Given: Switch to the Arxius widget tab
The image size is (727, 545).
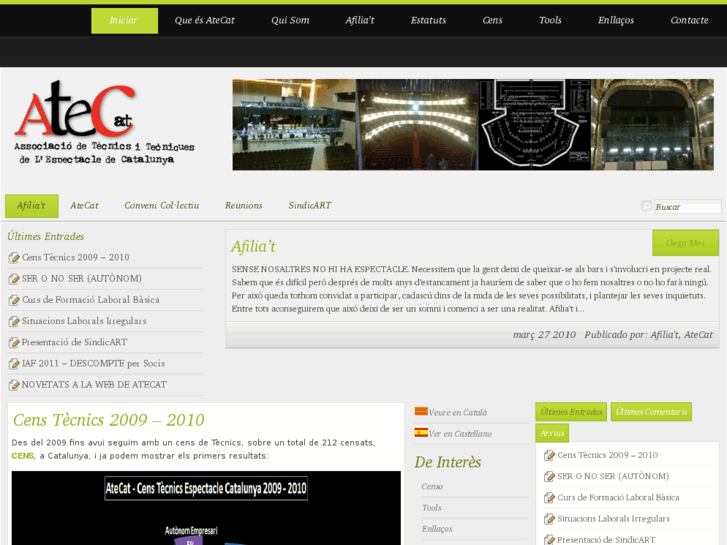Looking at the screenshot, I should tap(552, 433).
